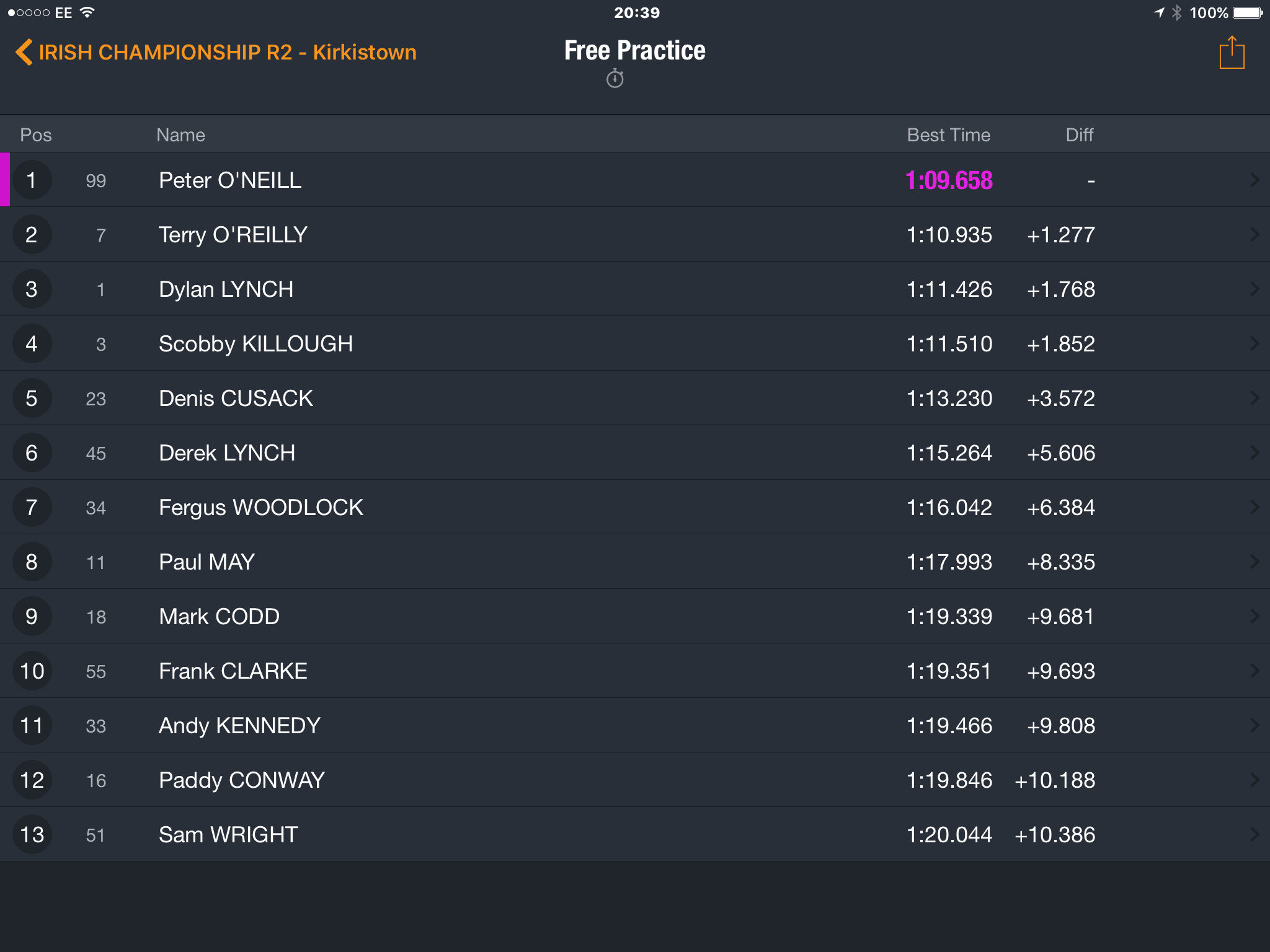1270x952 pixels.
Task: Tap the Free Practice title
Action: tap(635, 50)
